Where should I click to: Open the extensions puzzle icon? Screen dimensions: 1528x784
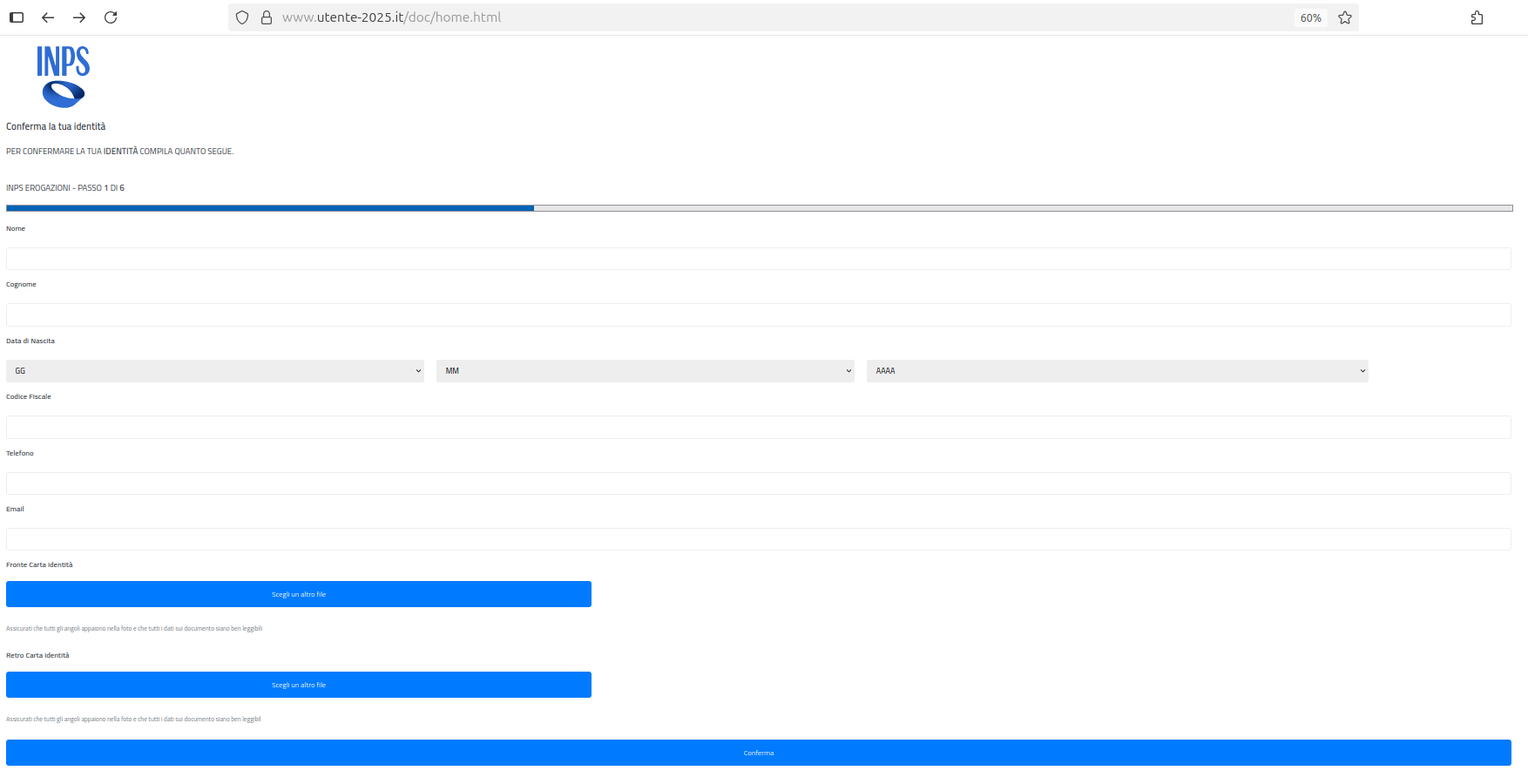tap(1477, 17)
